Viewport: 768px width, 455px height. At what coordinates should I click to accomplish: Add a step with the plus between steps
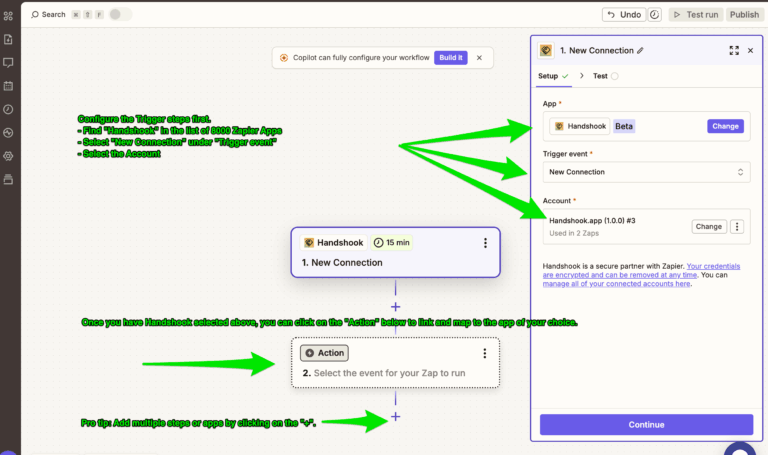(x=396, y=307)
